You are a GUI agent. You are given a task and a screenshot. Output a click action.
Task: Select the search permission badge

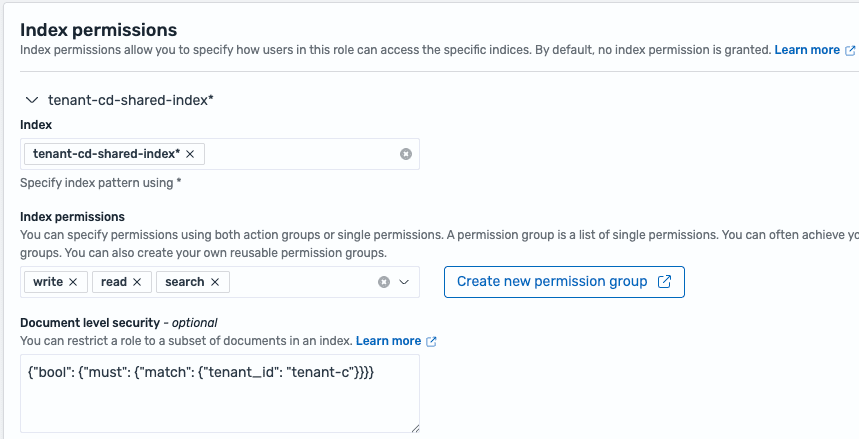pyautogui.click(x=184, y=282)
